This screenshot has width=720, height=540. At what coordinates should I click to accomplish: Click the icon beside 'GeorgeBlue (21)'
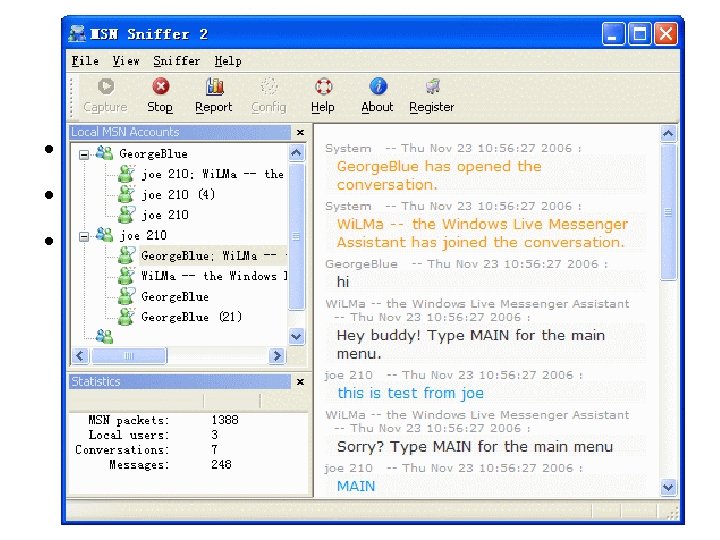[x=126, y=317]
